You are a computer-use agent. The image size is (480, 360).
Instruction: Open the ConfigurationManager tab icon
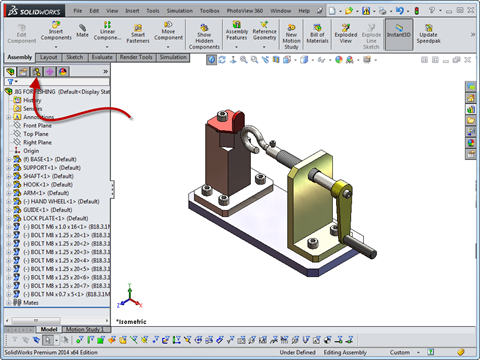tap(36, 71)
